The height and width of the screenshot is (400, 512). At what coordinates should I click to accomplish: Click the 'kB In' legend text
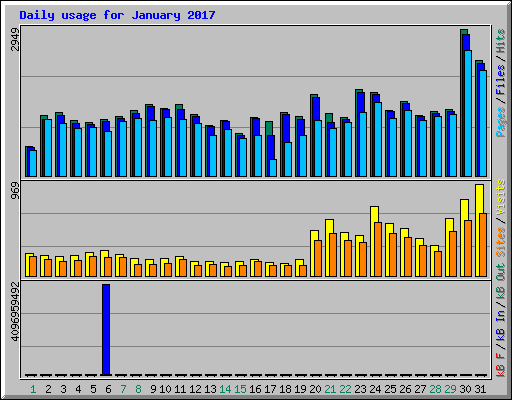click(x=500, y=325)
